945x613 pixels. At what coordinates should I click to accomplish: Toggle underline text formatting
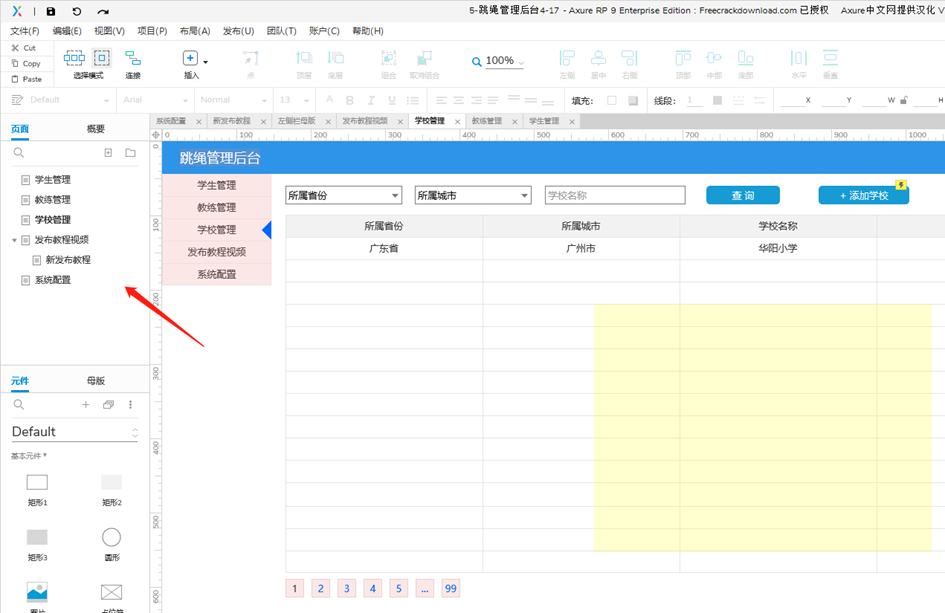tap(392, 100)
